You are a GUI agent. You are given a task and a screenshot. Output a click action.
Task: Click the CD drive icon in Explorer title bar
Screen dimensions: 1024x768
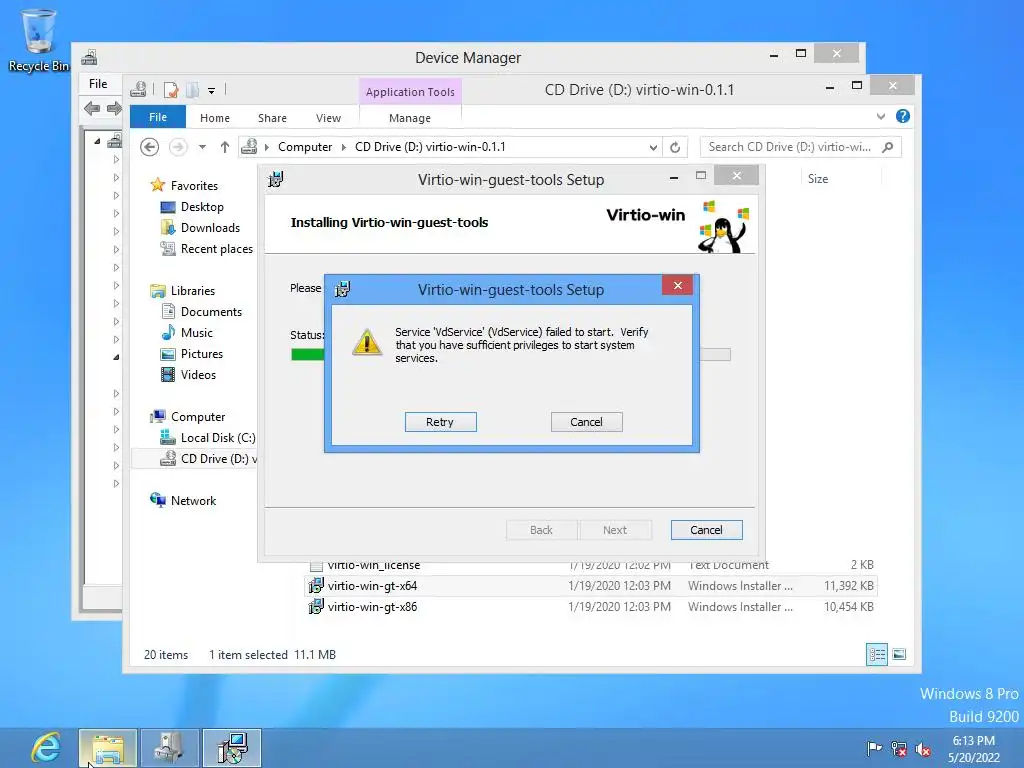tap(138, 89)
